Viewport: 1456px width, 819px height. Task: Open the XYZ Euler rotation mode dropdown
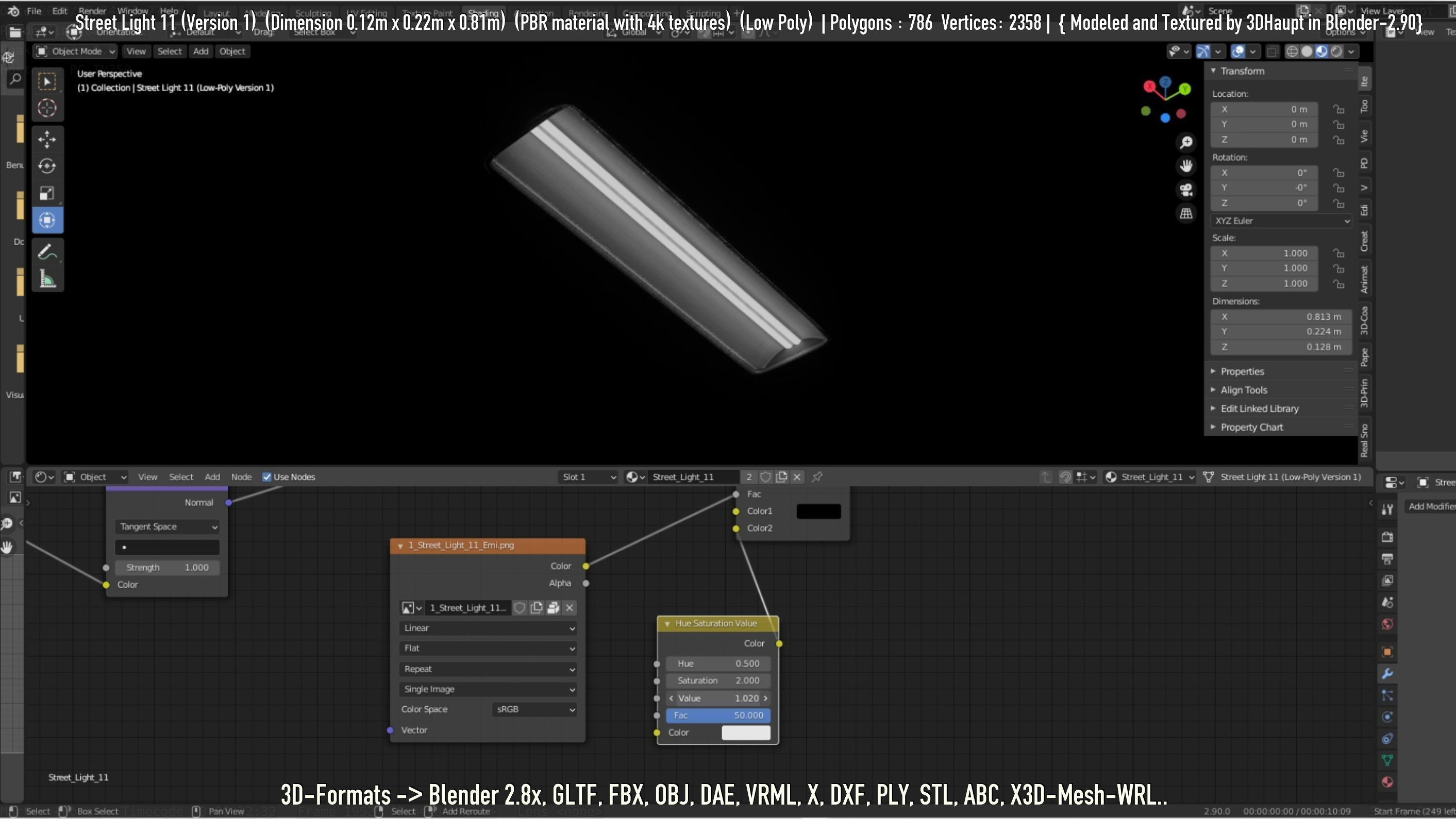[x=1281, y=221]
